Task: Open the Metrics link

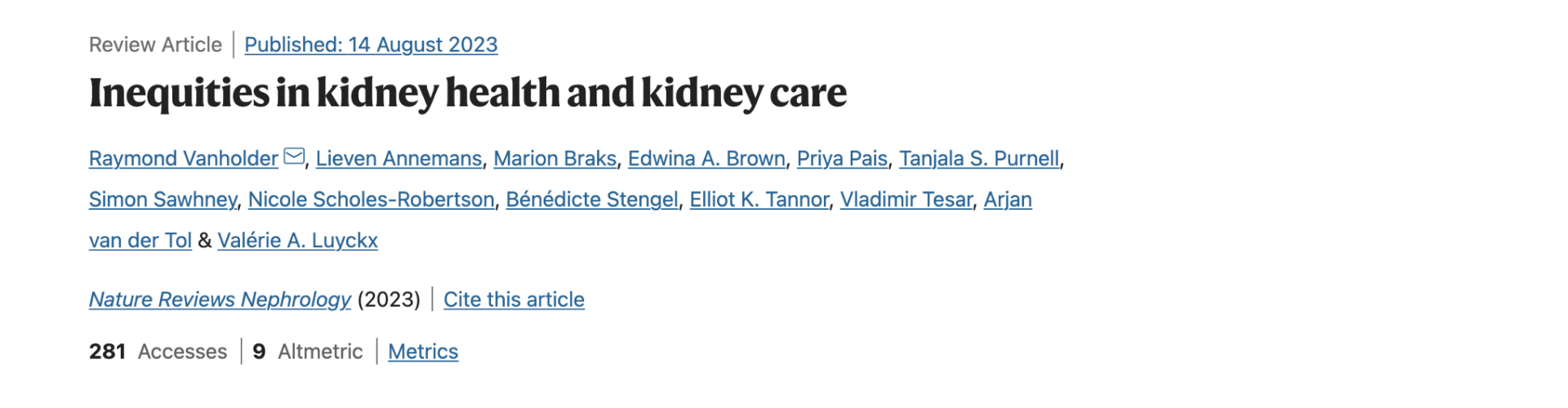Action: 423,352
